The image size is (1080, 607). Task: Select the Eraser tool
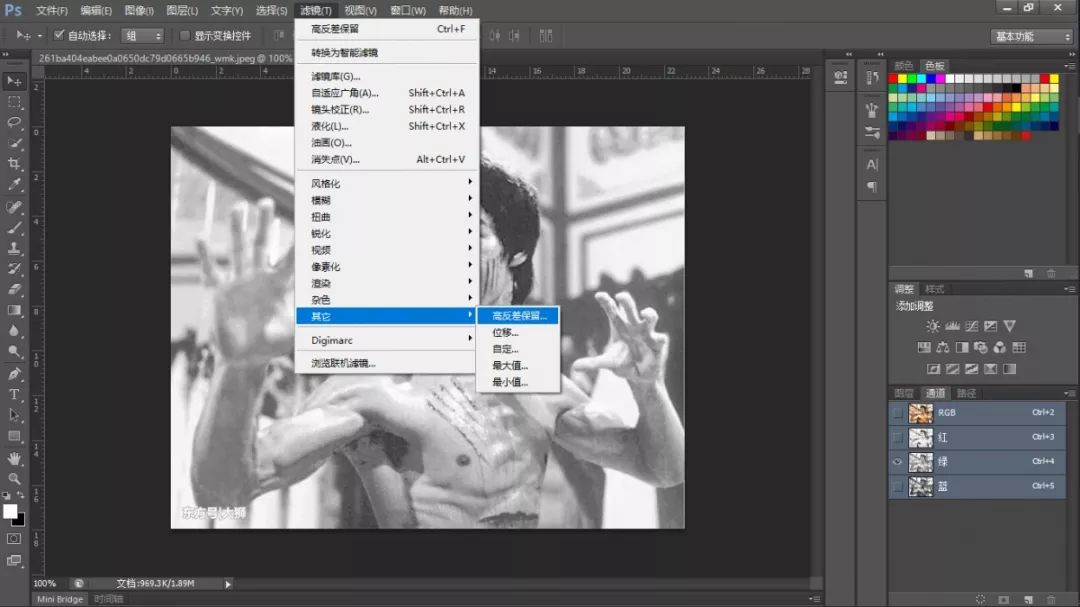pos(14,289)
